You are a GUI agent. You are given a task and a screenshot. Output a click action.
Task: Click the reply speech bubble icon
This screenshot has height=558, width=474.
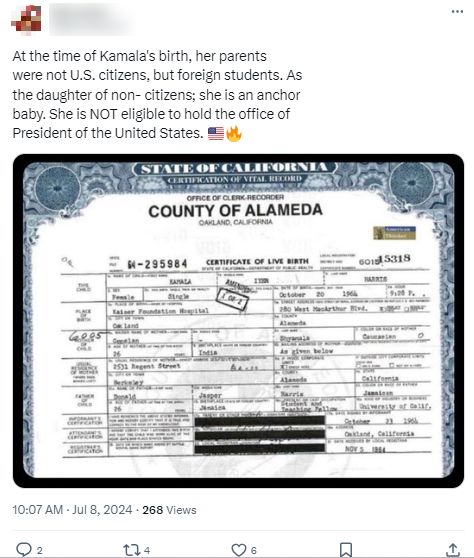click(x=24, y=549)
